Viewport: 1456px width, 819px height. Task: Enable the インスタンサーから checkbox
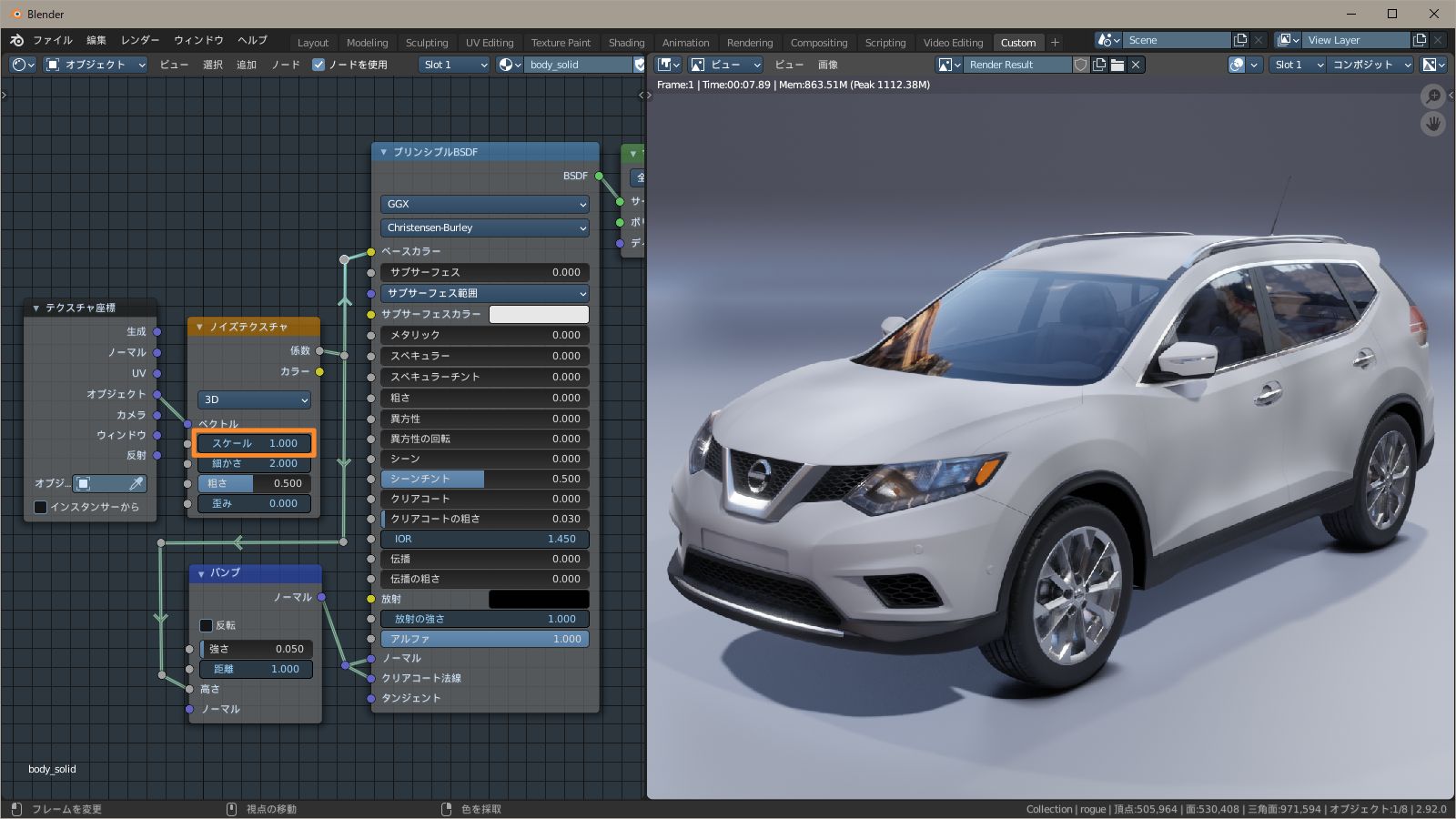tap(40, 507)
